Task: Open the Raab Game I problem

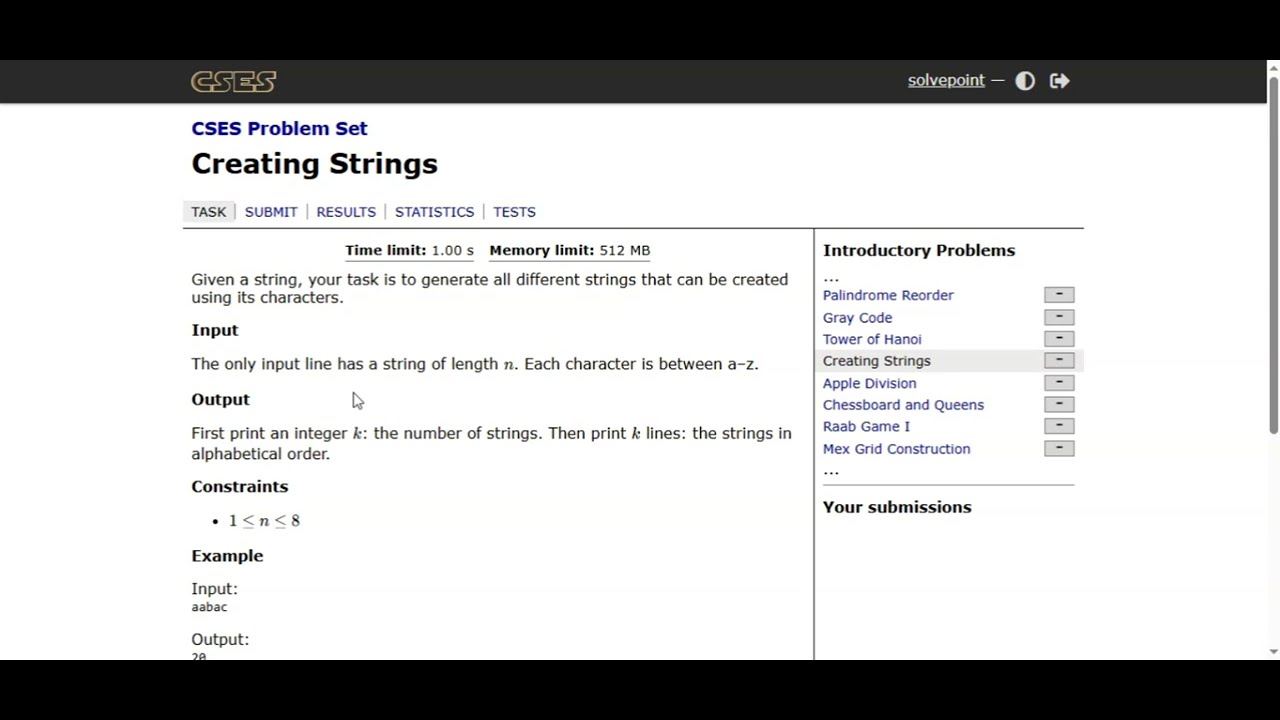Action: click(x=866, y=427)
